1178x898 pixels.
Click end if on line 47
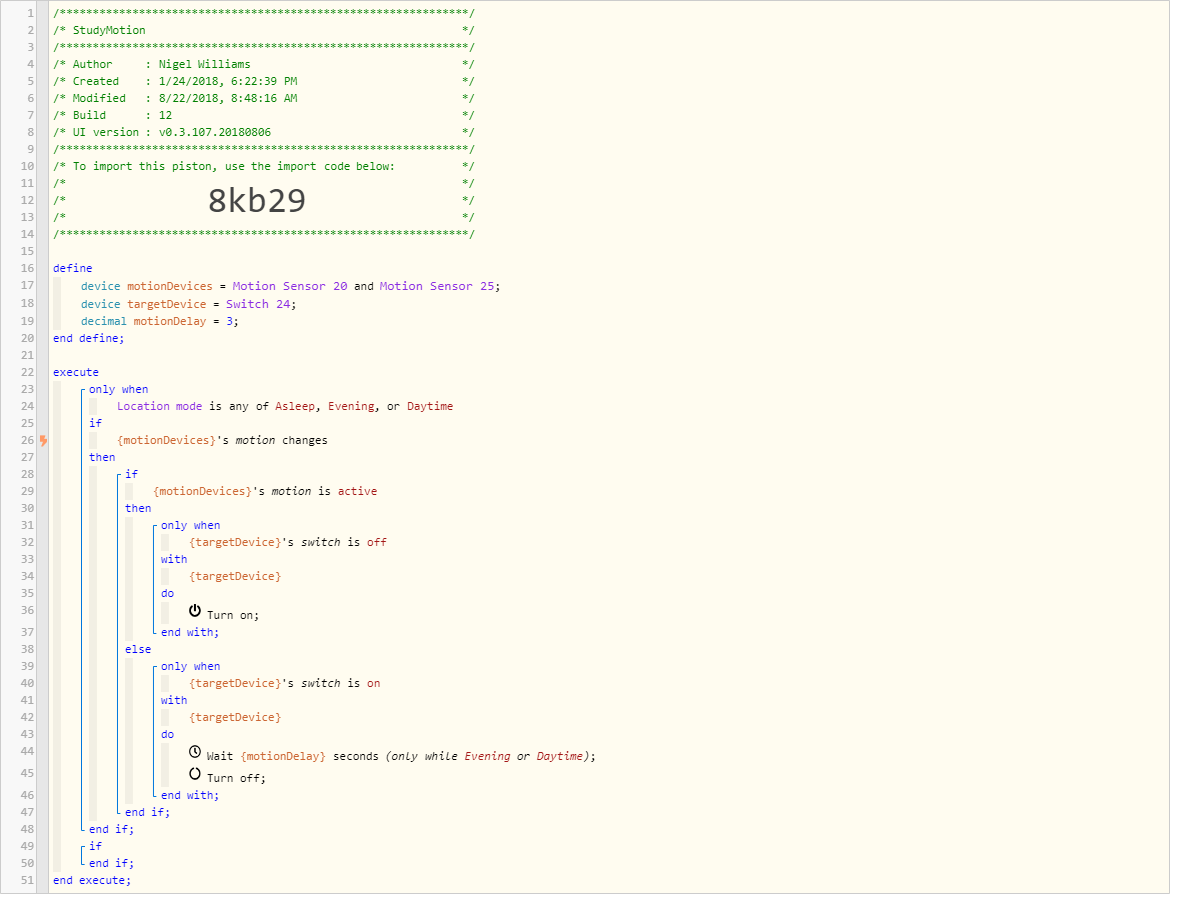point(147,814)
